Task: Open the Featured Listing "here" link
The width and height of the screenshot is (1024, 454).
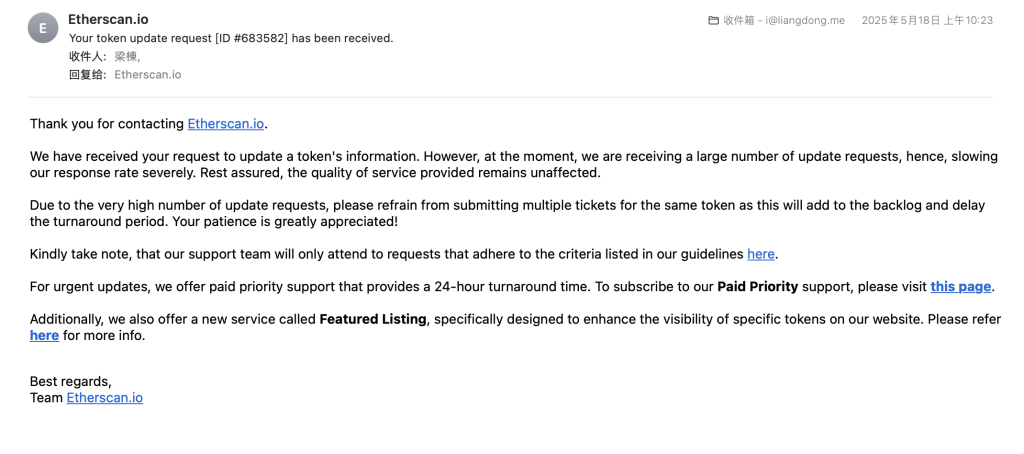Action: click(44, 336)
